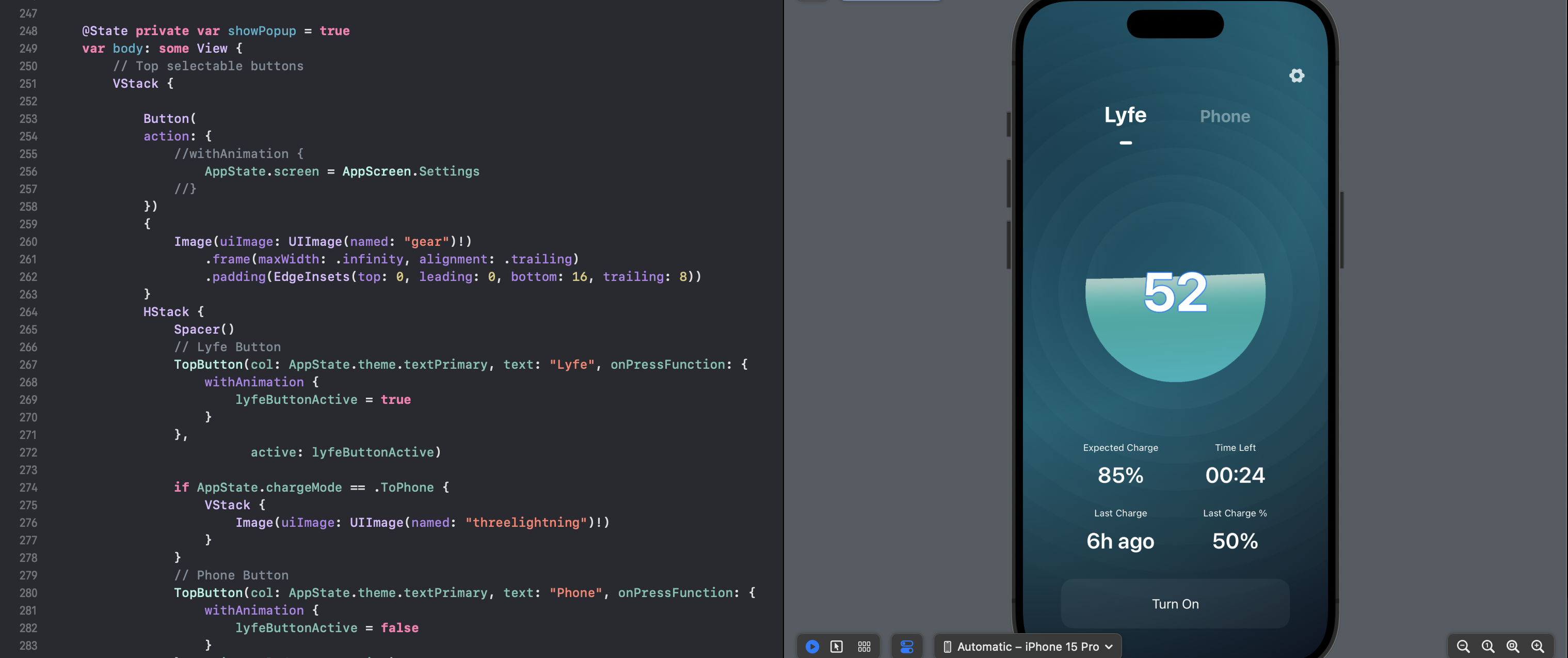Click the 85% Expected Charge value
1568x658 pixels.
[x=1120, y=475]
